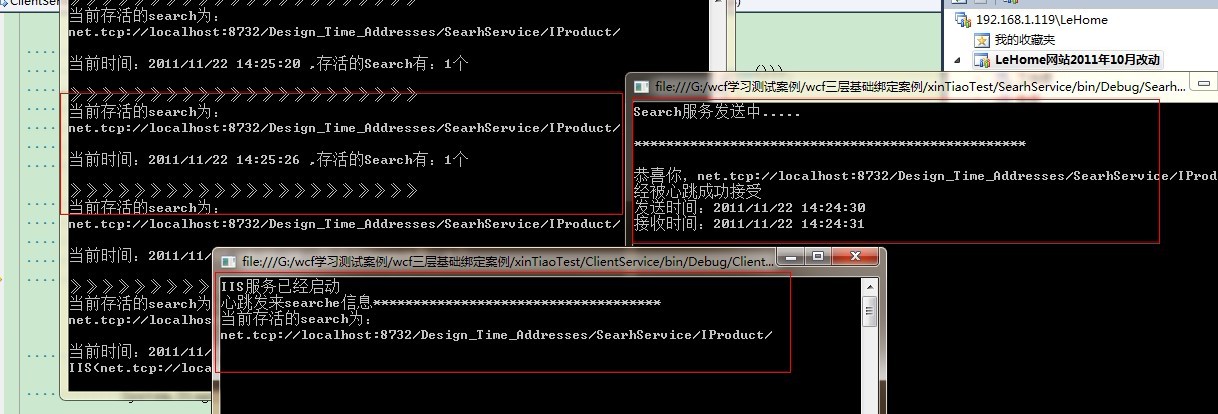Viewport: 1218px width, 414px height.
Task: Click the server icon beside 192.168.1.119\LeHome
Action: pyautogui.click(x=963, y=19)
